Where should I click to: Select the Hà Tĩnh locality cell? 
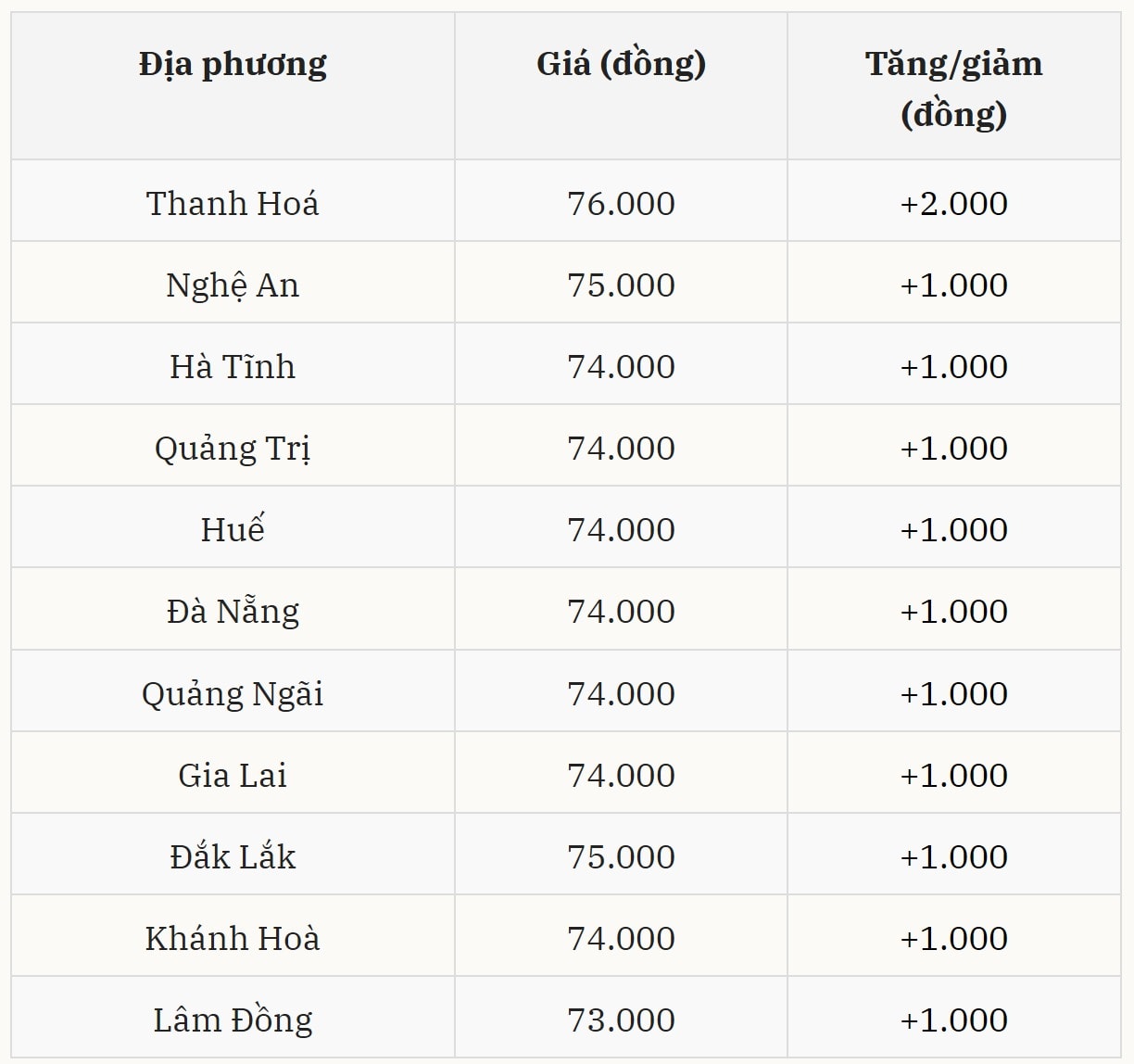pyautogui.click(x=233, y=366)
